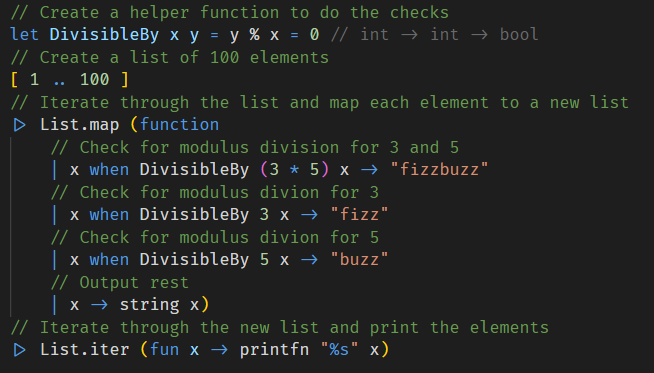The image size is (654, 373).
Task: Click the "%s" format string
Action: click(x=339, y=350)
